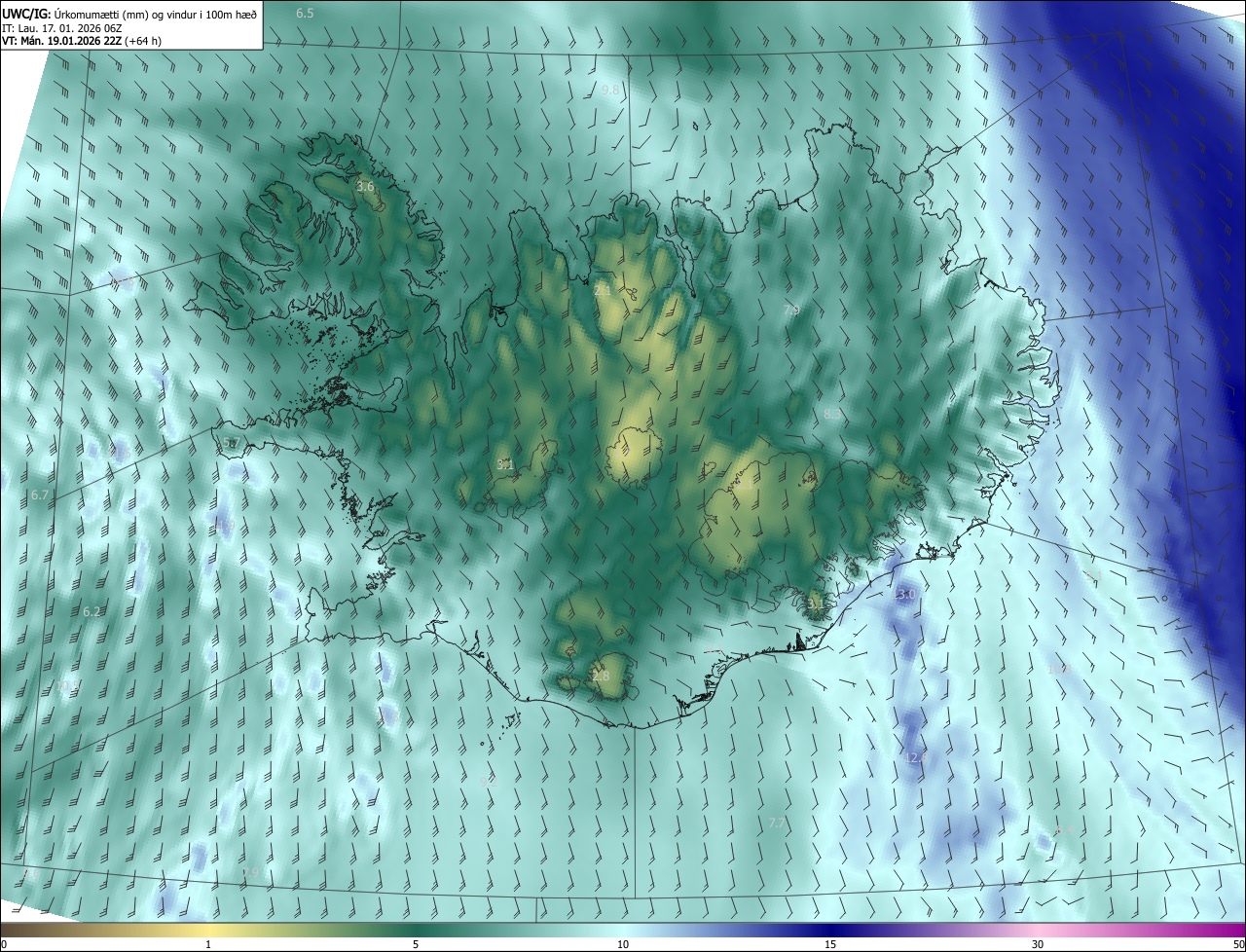Click the colour scale label 10
Screen dimensions: 1246x952
pos(623,944)
